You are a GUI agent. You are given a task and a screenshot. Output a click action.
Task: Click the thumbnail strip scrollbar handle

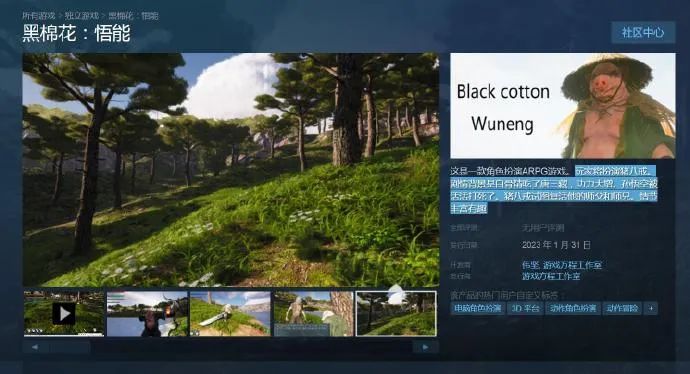pyautogui.click(x=70, y=347)
